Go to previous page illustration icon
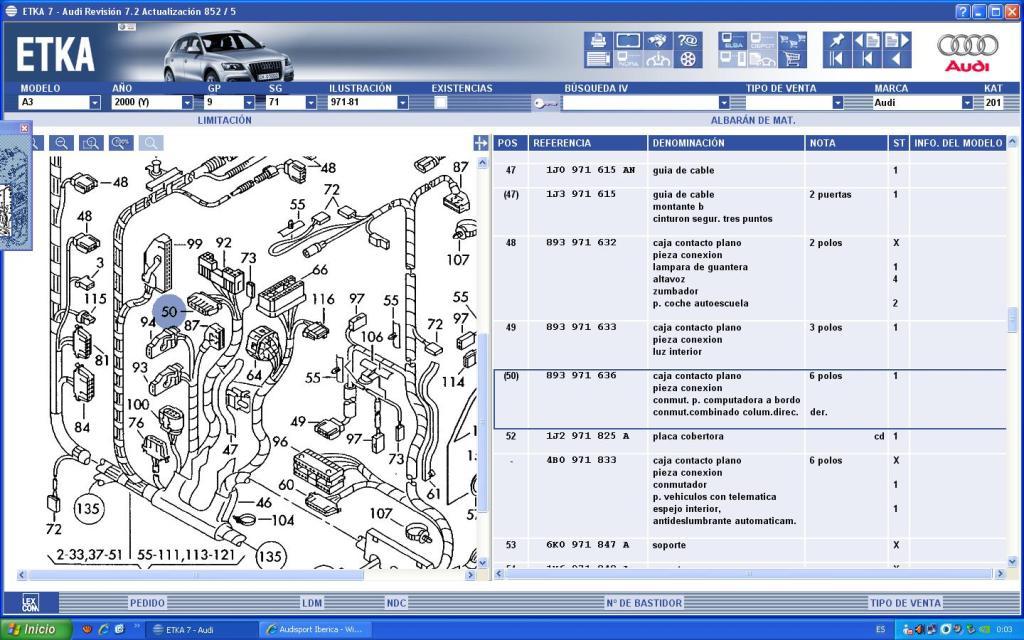 click(x=867, y=40)
